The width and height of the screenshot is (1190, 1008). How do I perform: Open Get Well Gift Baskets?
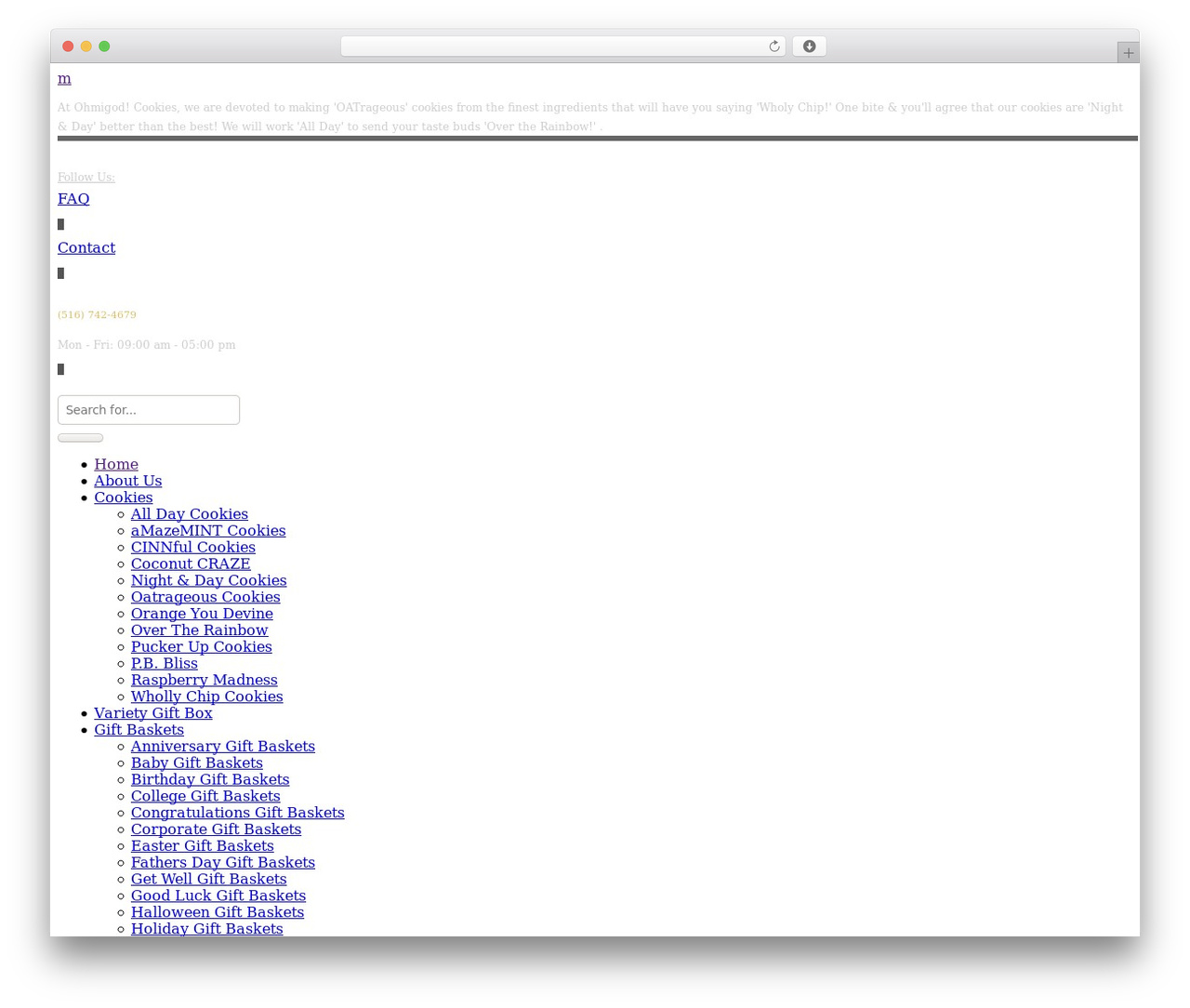[x=209, y=880]
